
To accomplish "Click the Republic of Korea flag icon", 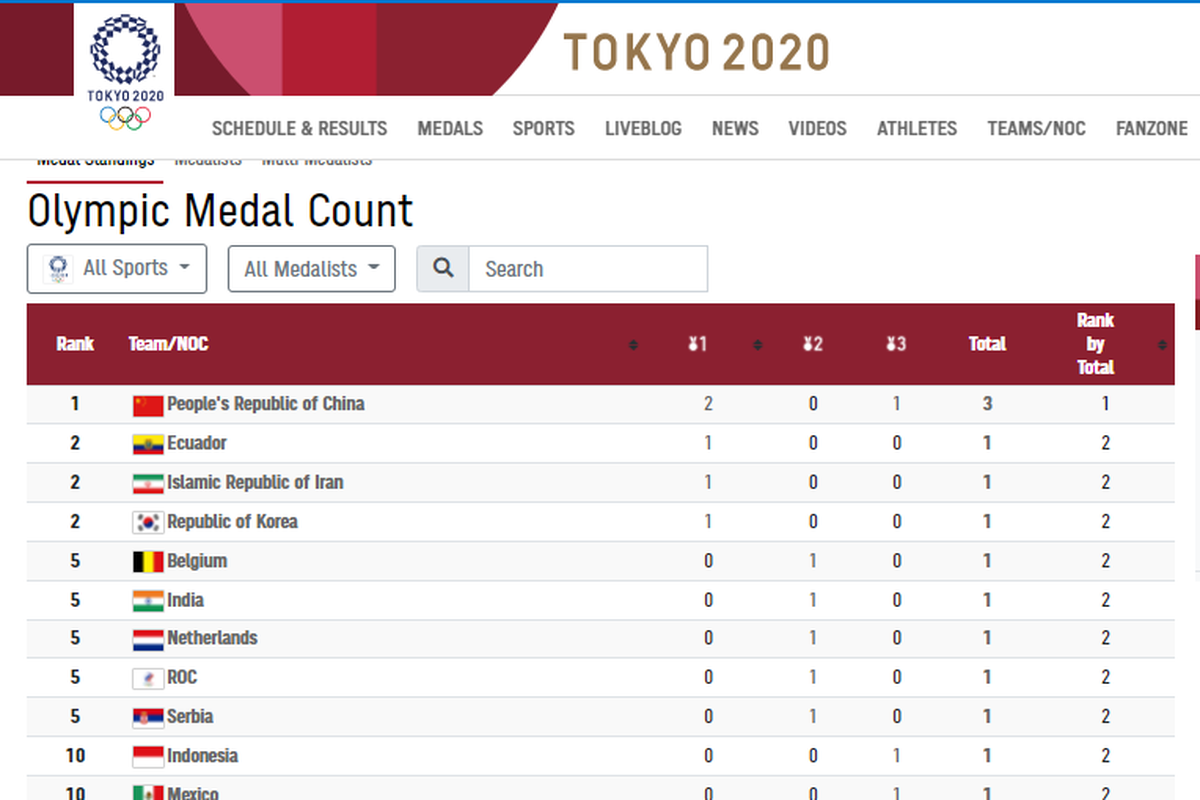I will (x=148, y=522).
